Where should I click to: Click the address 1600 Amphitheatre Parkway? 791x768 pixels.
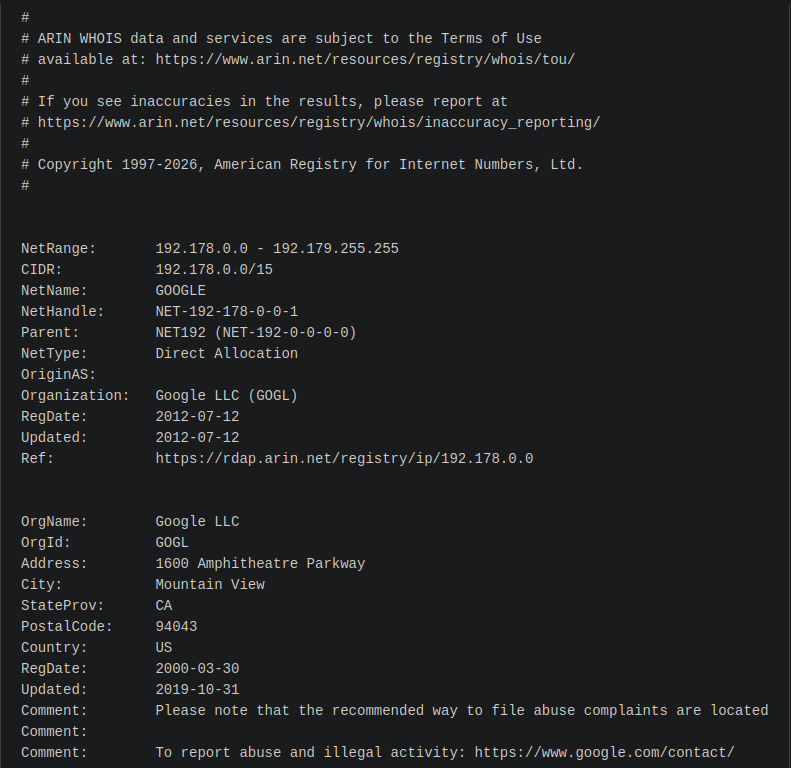pos(260,563)
